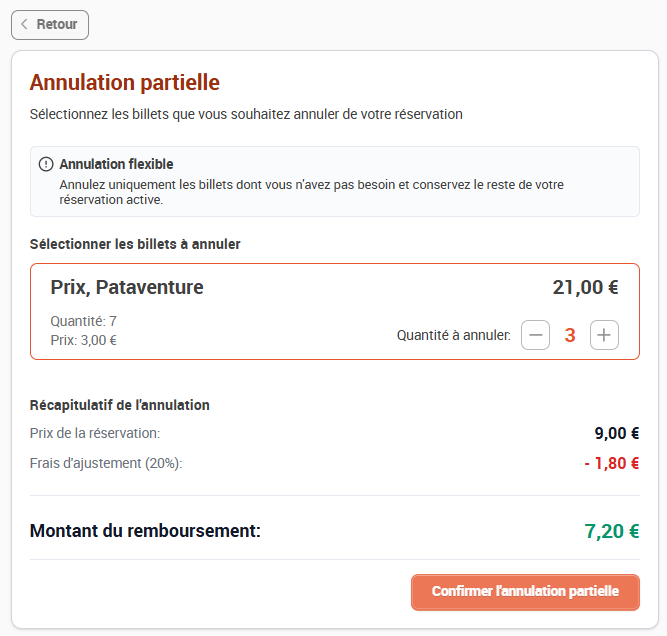This screenshot has height=636, width=667.
Task: Click the info icon beside Annulation flexible
Action: (x=46, y=164)
